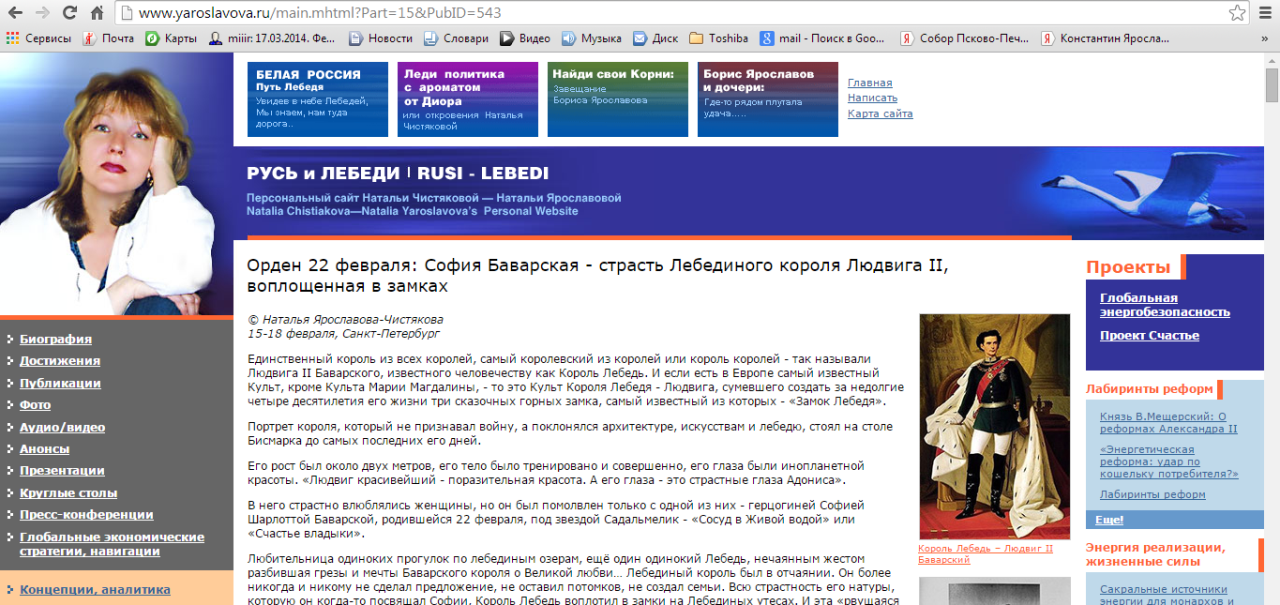This screenshot has width=1280, height=605.
Task: Open Презентации in the left menu
Action: (x=62, y=471)
